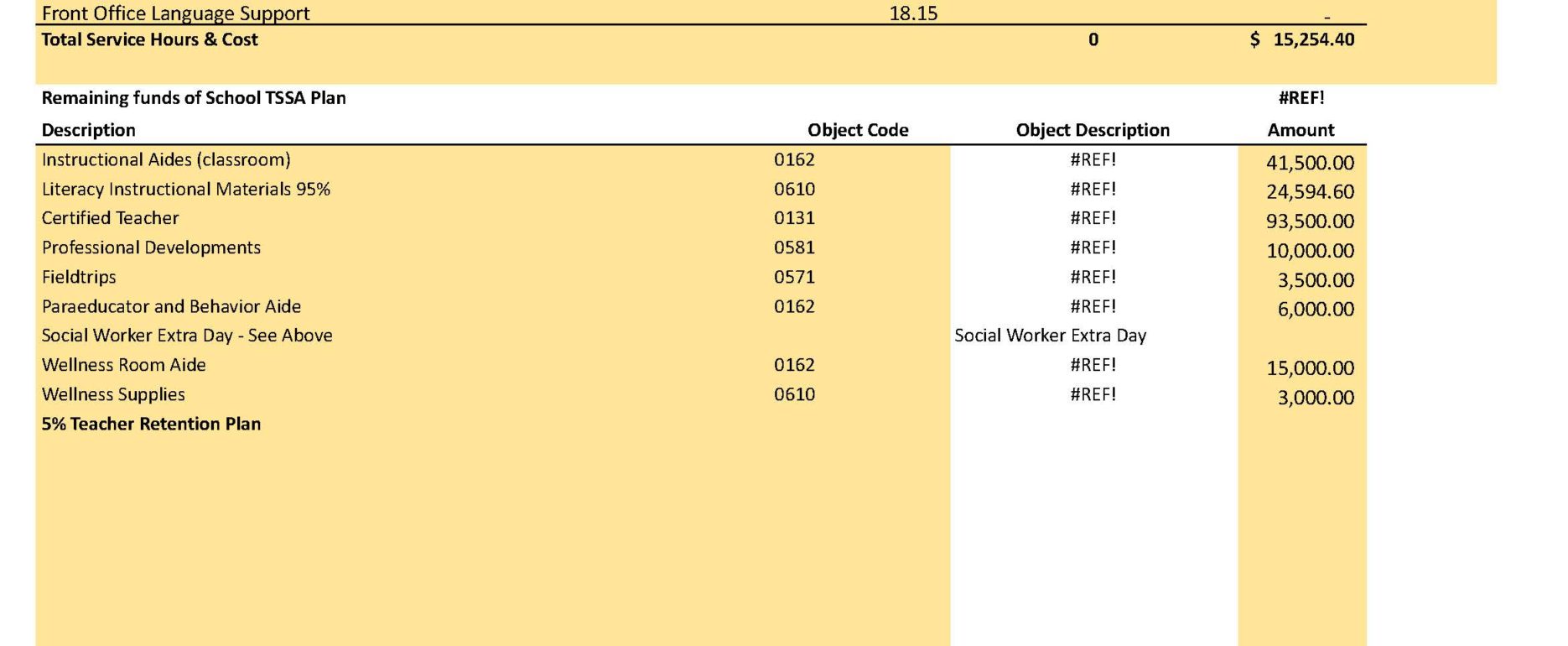Select the 'Fieldtrips' cell
Image resolution: width=1568 pixels, height=646 pixels.
tap(79, 277)
